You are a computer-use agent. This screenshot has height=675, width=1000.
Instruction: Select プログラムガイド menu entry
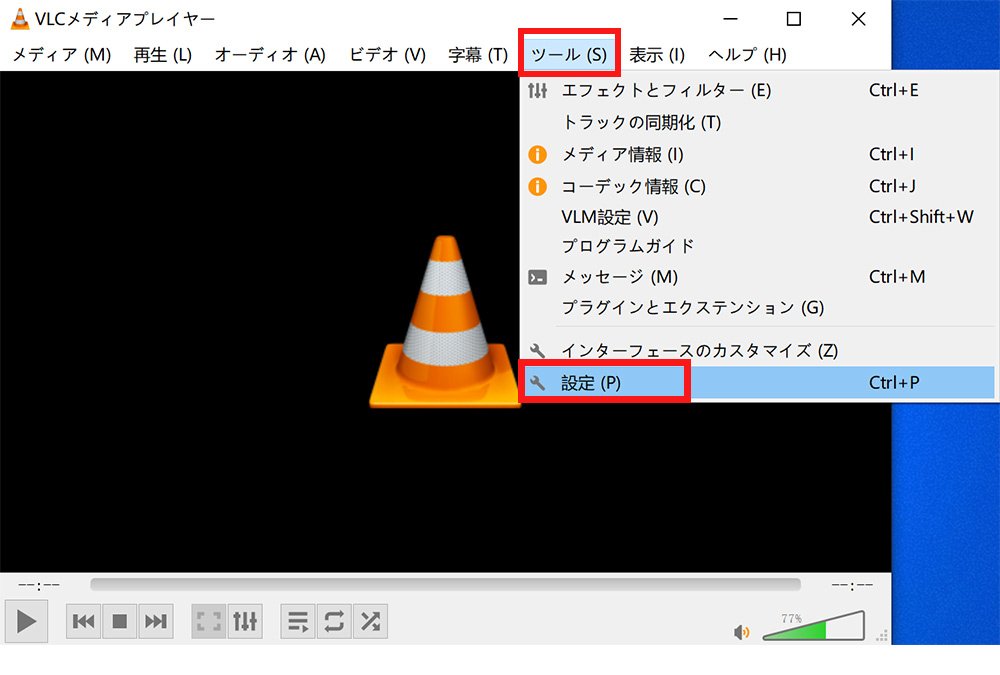[758, 246]
